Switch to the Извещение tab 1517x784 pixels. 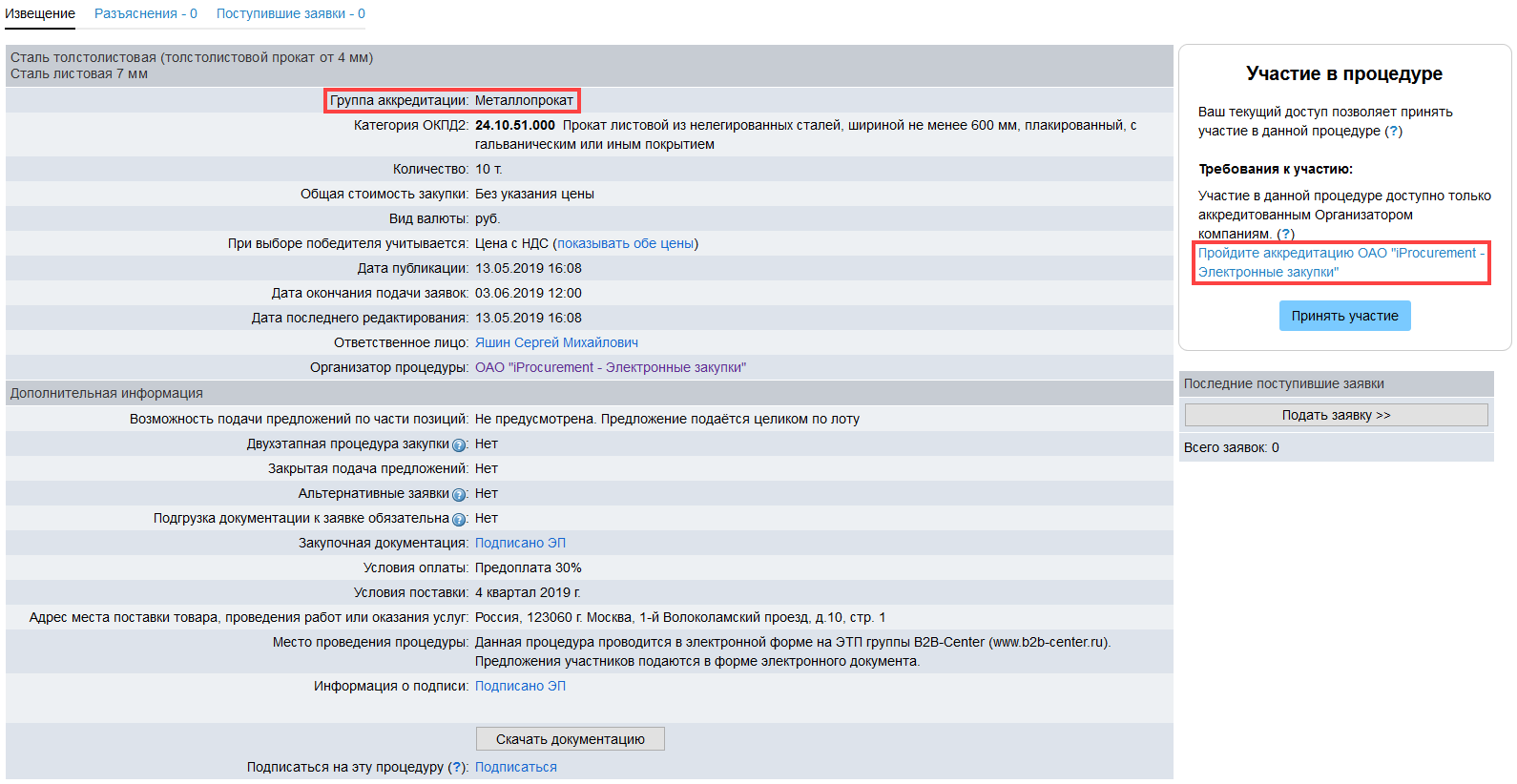[x=40, y=14]
